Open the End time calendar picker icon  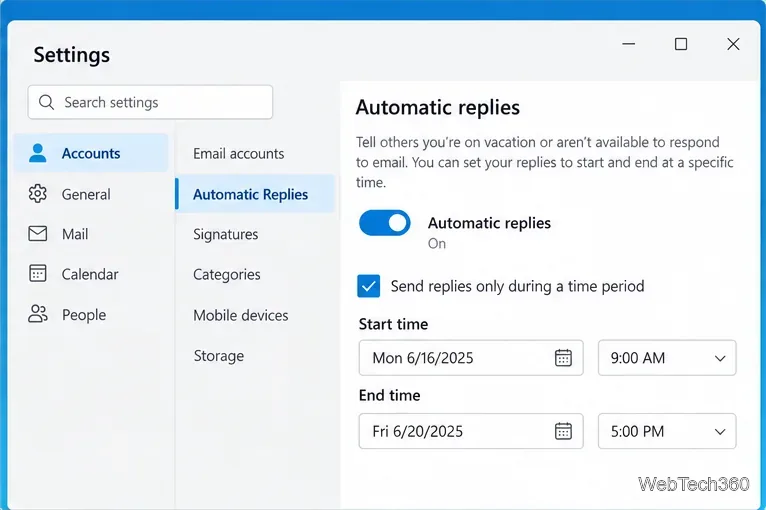[x=563, y=431]
